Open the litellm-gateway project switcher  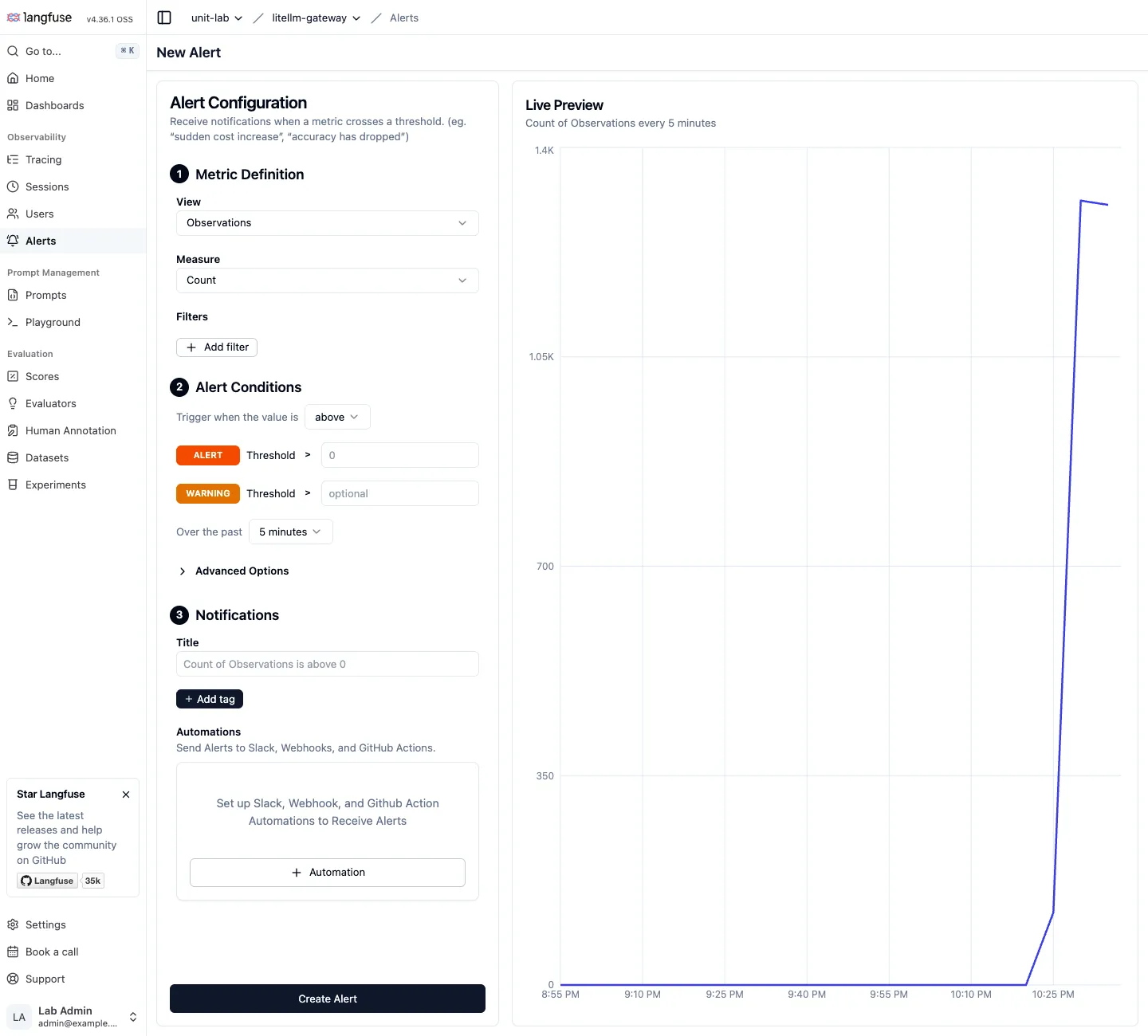pos(316,18)
